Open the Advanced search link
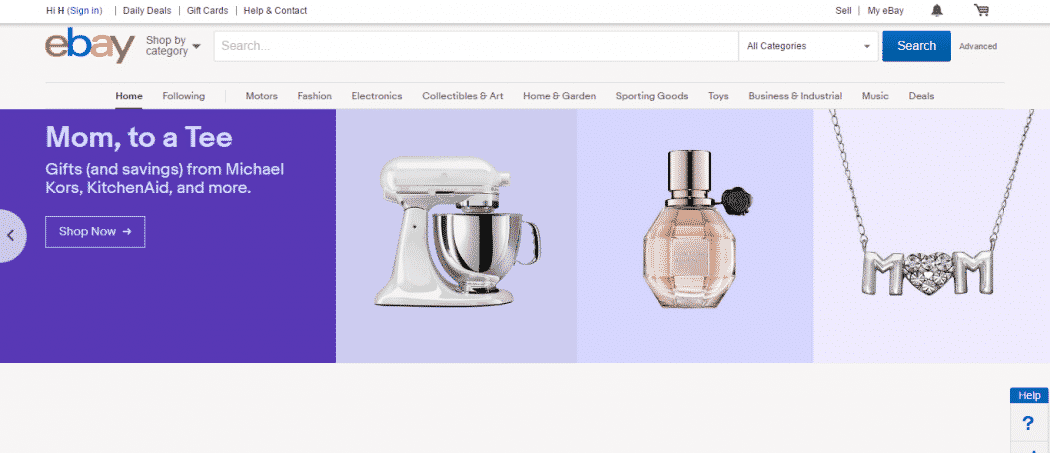The height and width of the screenshot is (453, 1050). [978, 46]
